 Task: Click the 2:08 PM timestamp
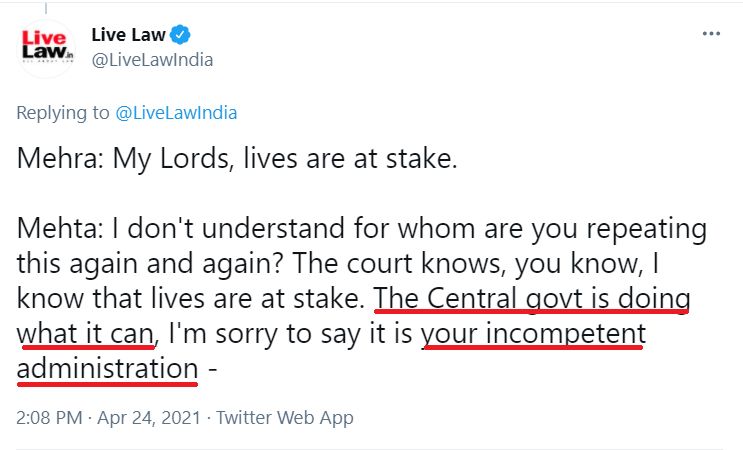[49, 416]
